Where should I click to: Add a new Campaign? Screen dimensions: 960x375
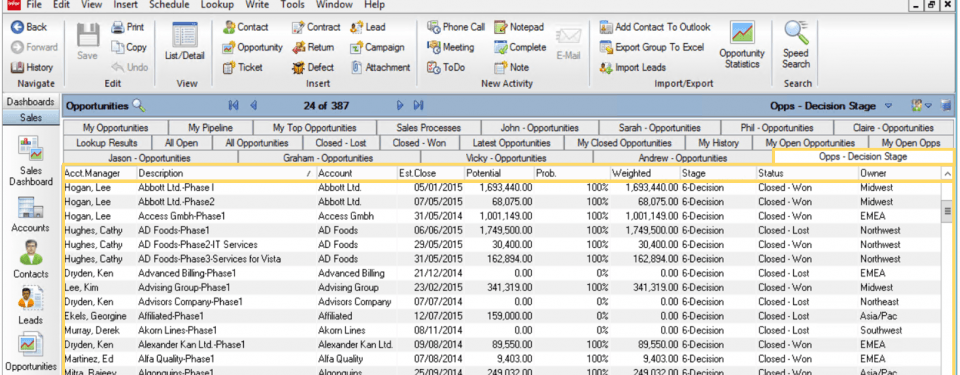377,47
